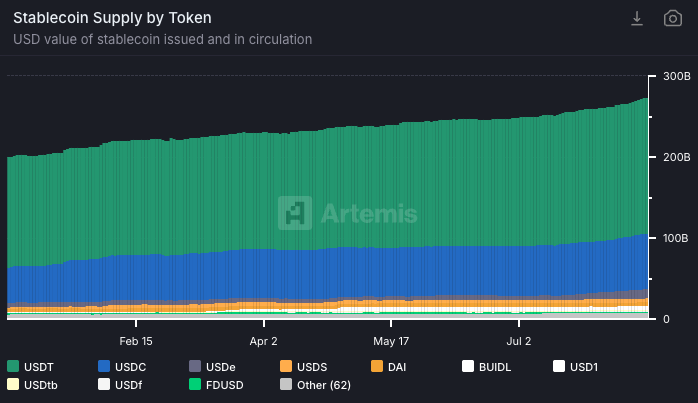Click the Other (62) legend entry
The image size is (698, 403).
point(315,384)
